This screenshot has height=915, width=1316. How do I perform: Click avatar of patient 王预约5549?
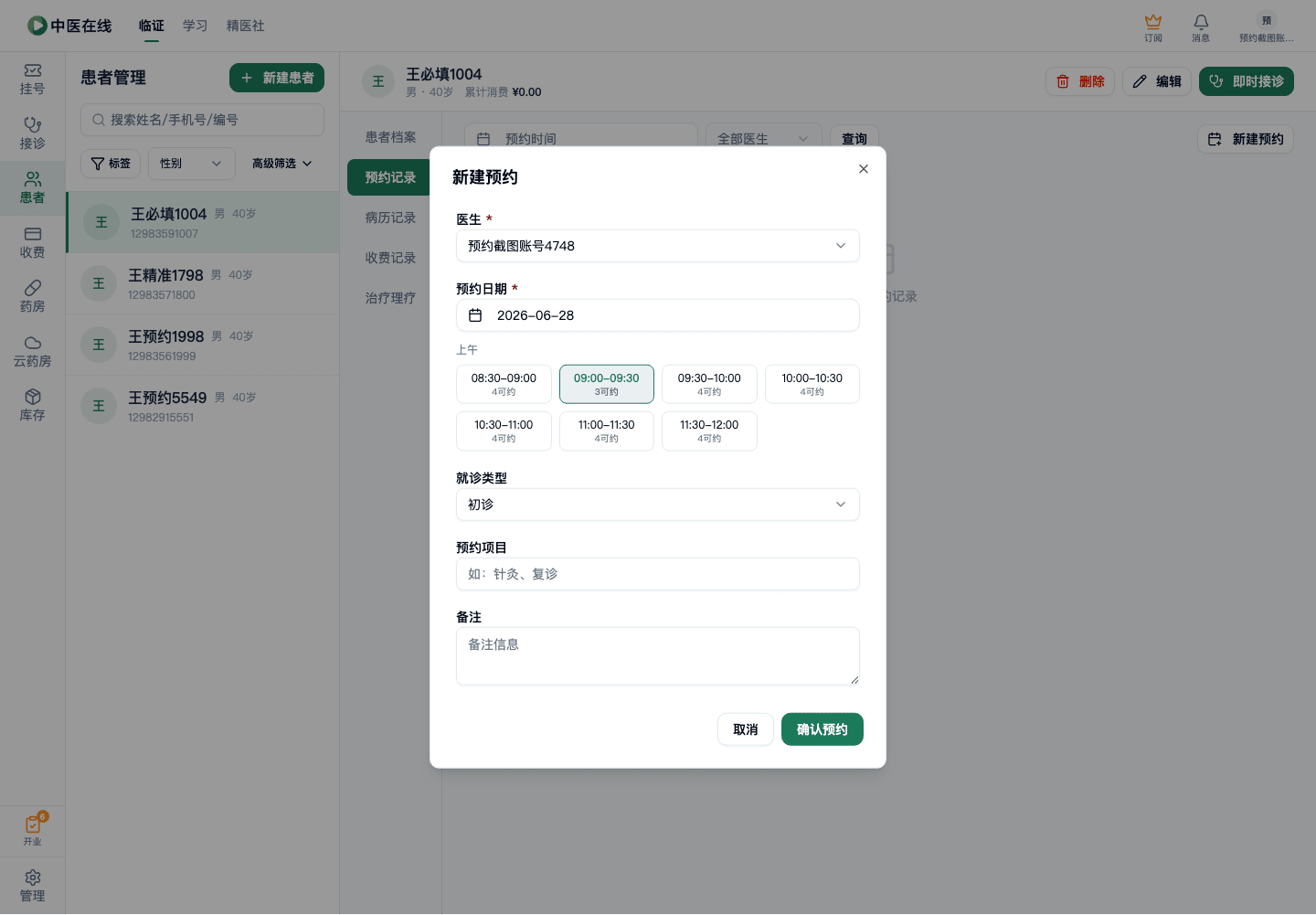point(99,406)
